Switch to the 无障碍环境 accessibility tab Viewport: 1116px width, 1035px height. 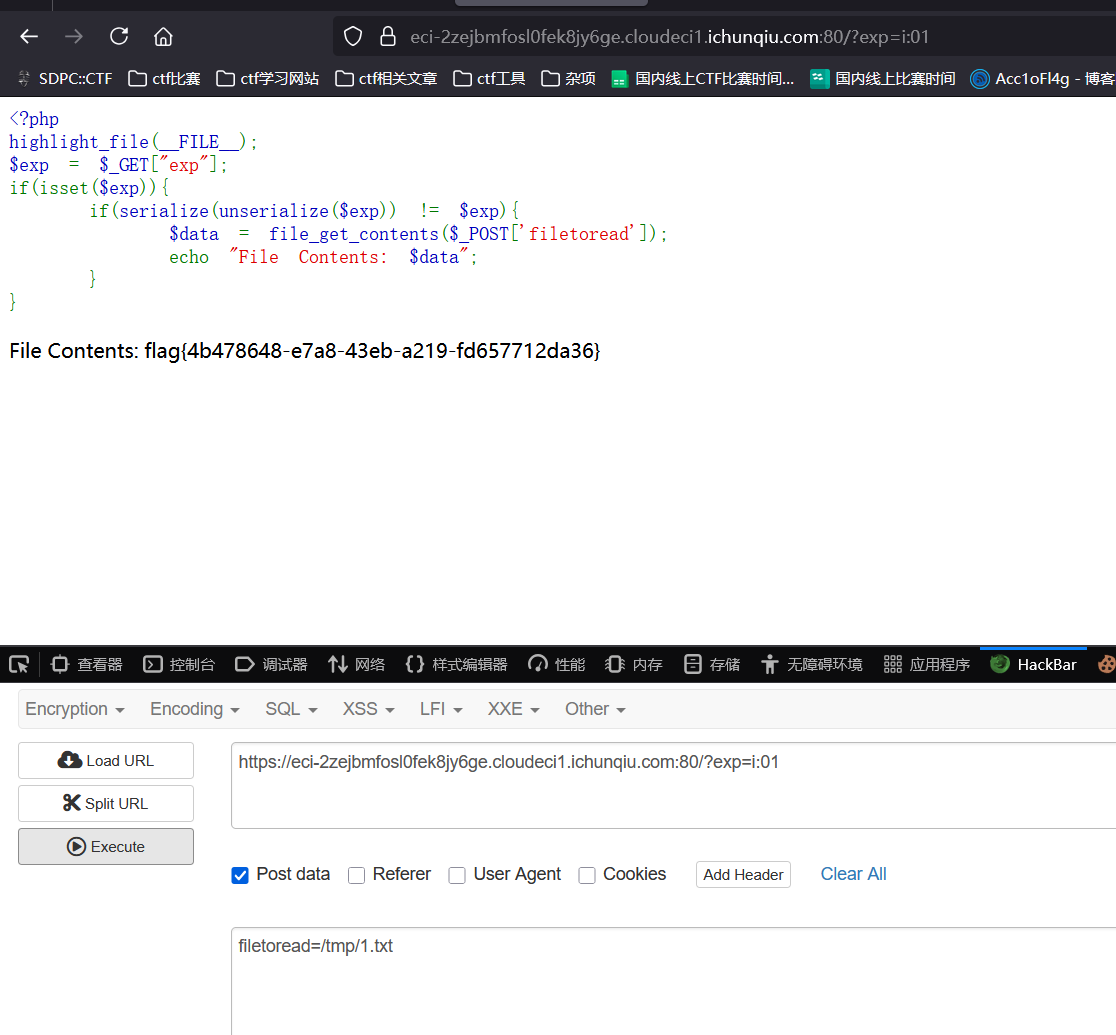click(811, 664)
